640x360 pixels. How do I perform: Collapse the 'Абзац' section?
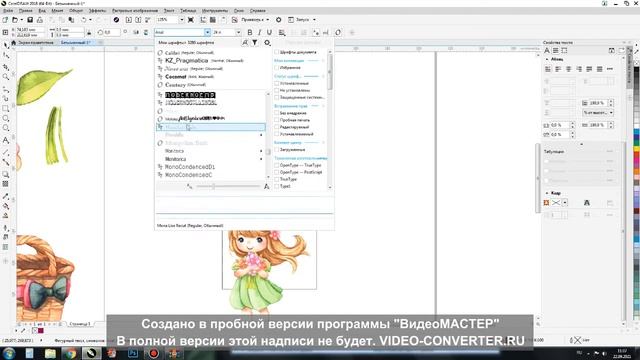pos(547,59)
